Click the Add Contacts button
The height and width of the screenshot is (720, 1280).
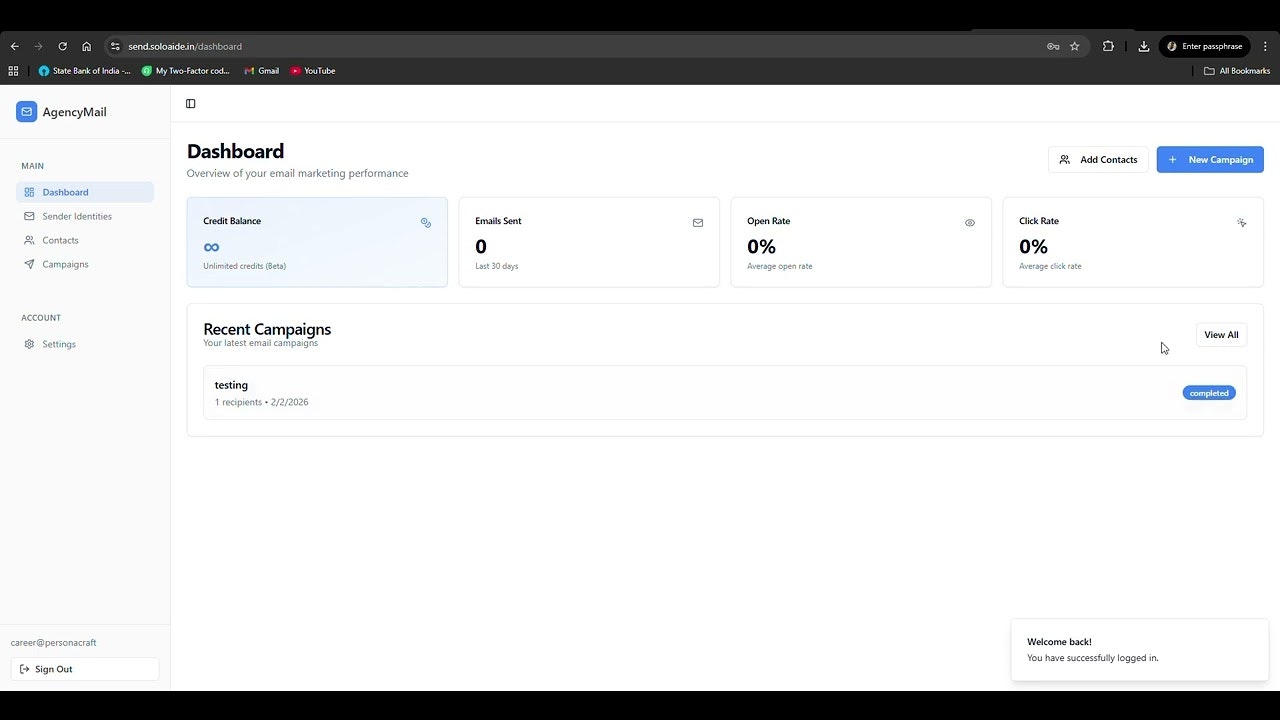tap(1098, 160)
